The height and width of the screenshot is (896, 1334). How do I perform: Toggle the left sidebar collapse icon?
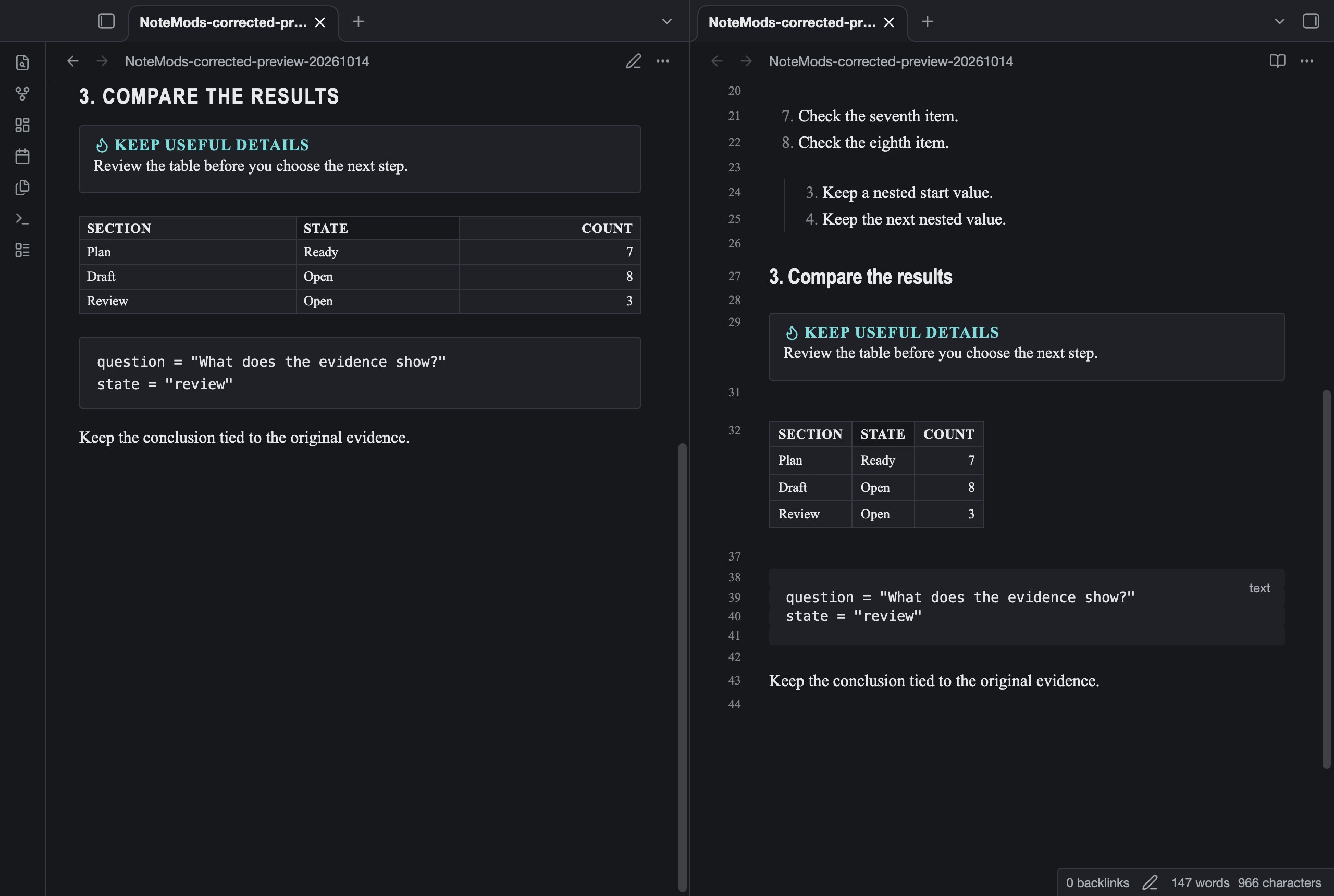[x=106, y=21]
